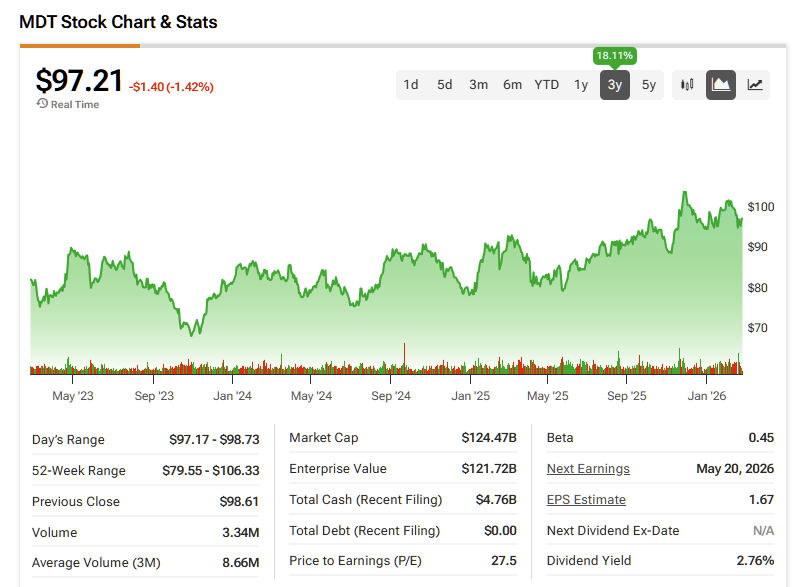Select the YTD time range

[x=546, y=85]
